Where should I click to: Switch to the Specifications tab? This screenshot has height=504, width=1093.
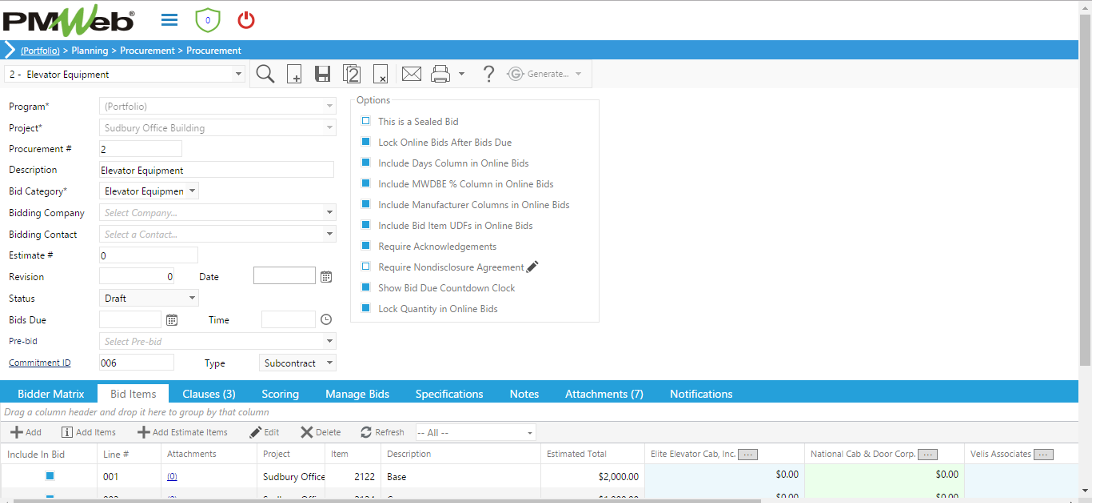(x=449, y=394)
